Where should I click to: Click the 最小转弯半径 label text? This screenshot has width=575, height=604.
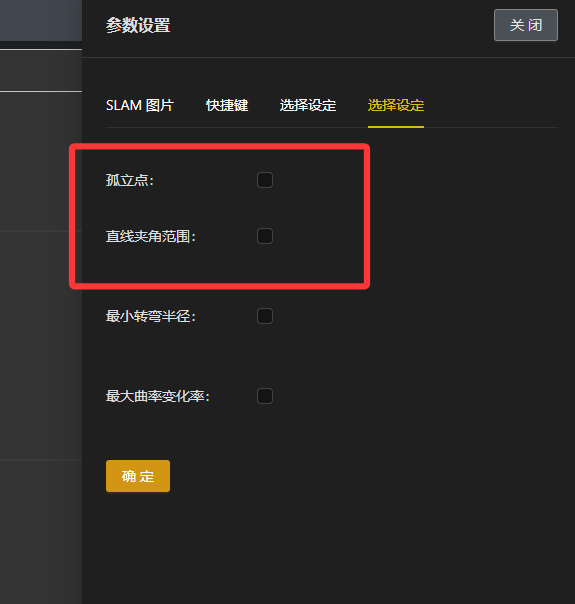click(151, 316)
